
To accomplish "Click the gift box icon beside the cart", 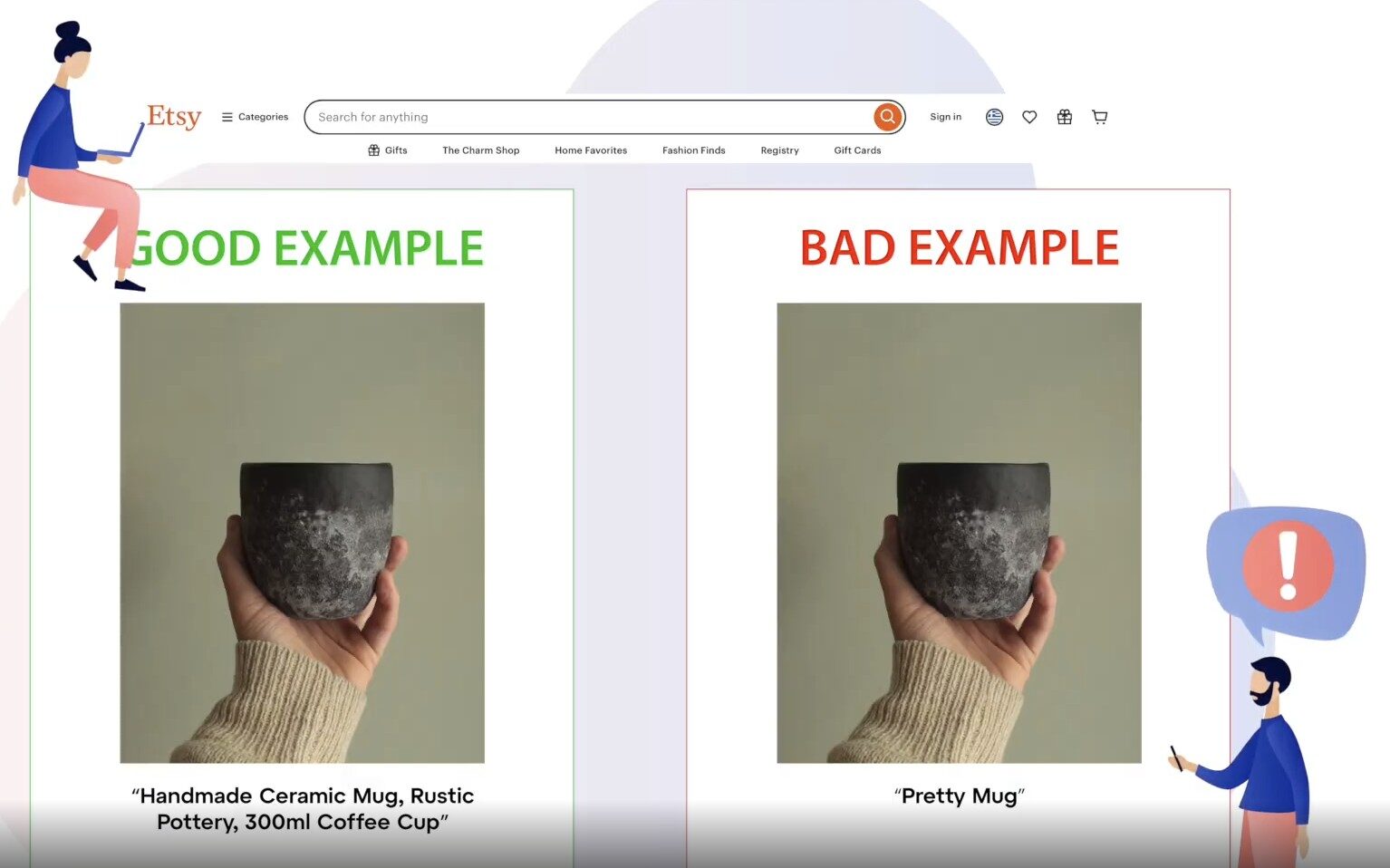I will pyautogui.click(x=1065, y=117).
